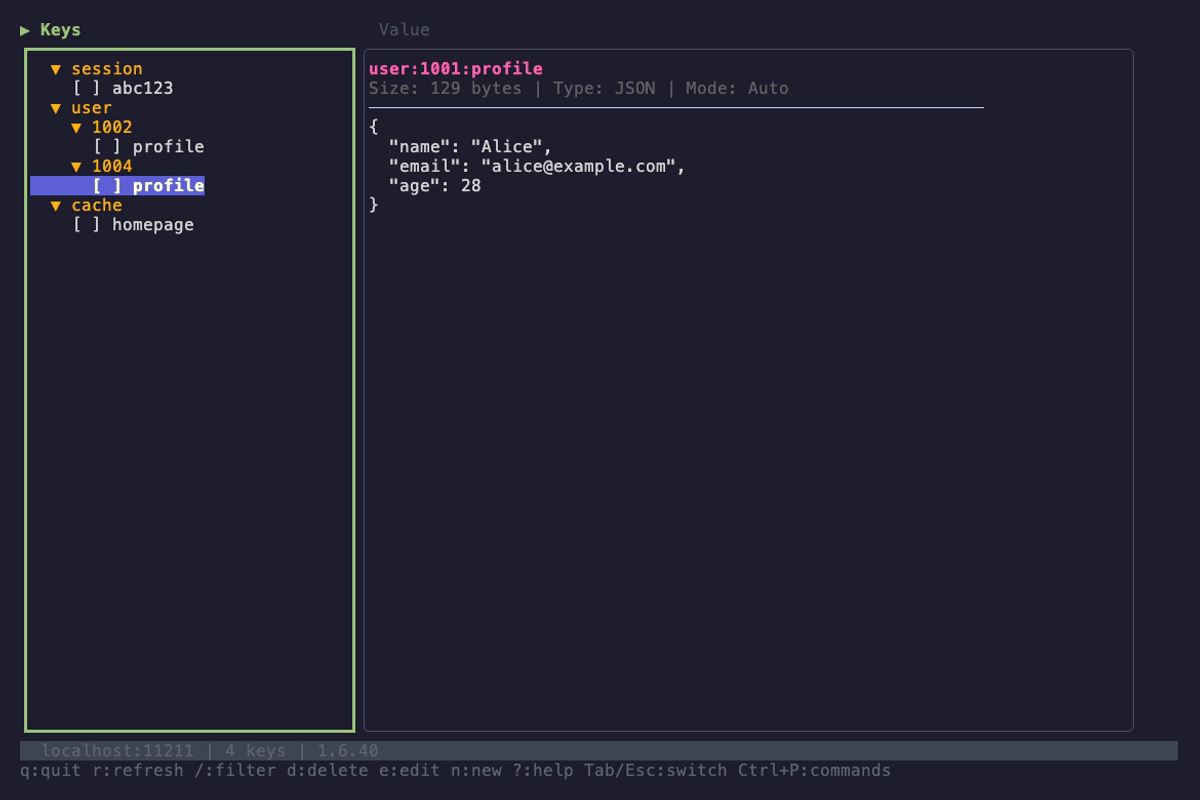Select the session folder label
Image resolution: width=1200 pixels, height=800 pixels.
[107, 69]
